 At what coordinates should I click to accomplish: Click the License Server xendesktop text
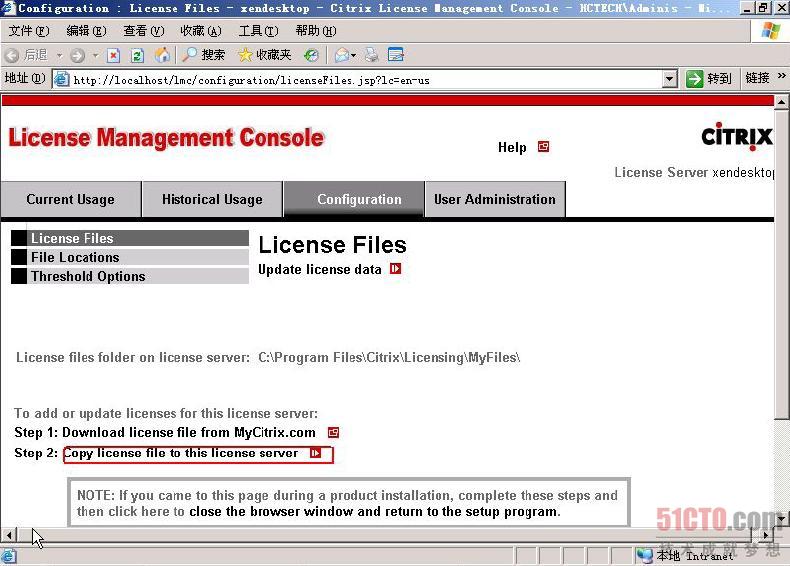[694, 172]
